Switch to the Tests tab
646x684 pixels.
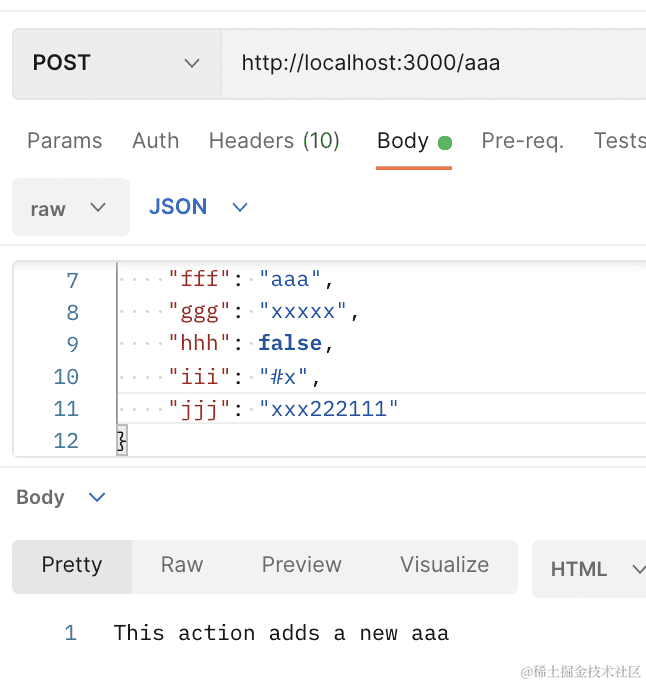click(618, 141)
